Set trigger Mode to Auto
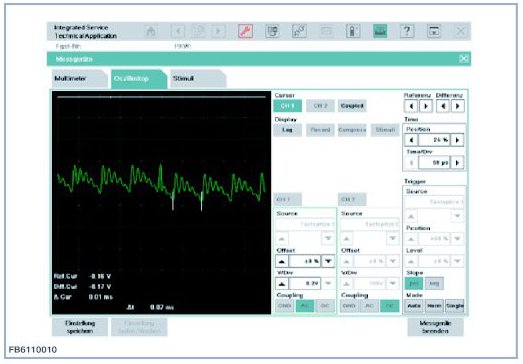This screenshot has height=364, width=523. click(414, 306)
